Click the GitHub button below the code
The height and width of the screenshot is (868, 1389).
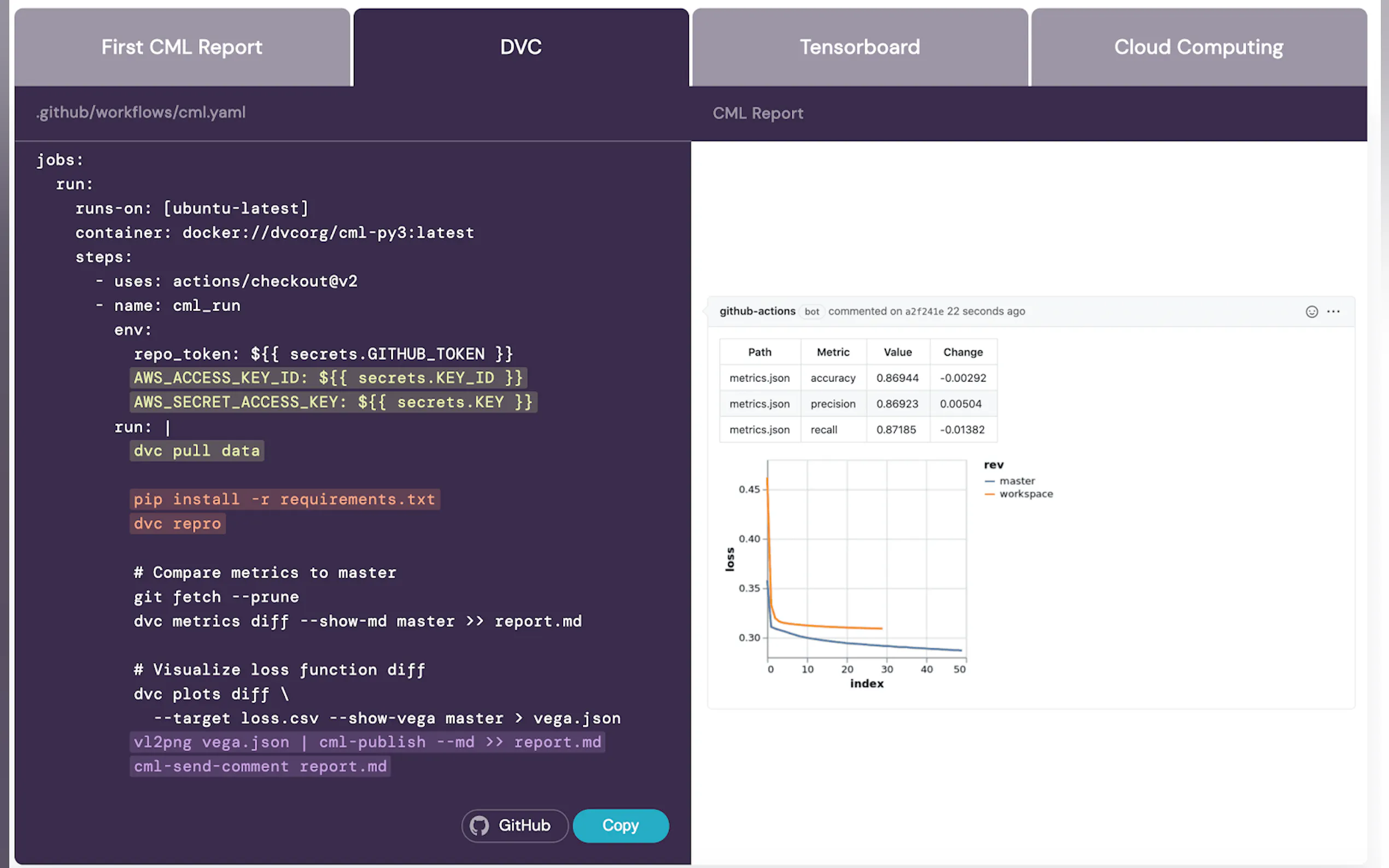pos(515,825)
